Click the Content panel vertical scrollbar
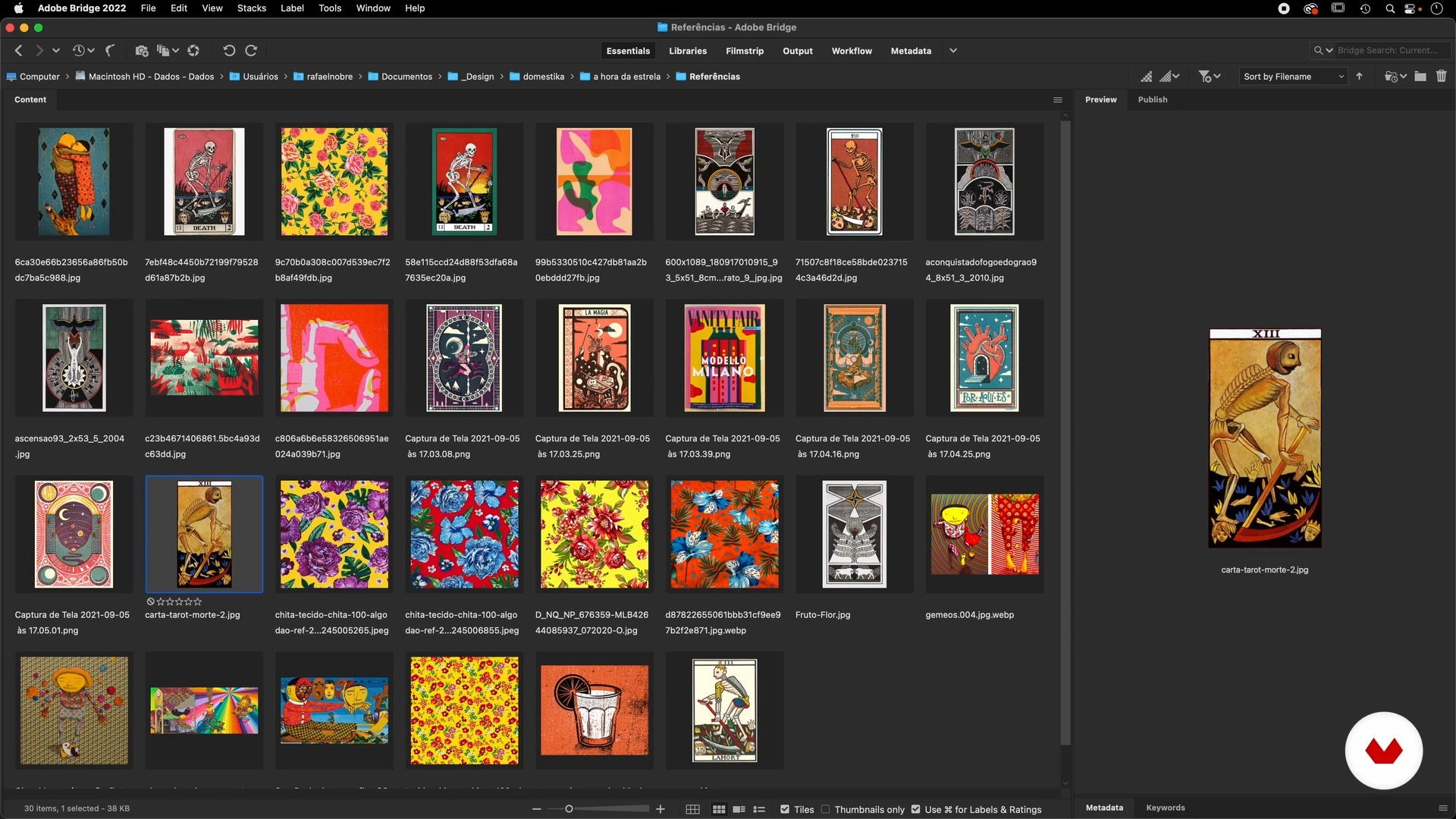1456x819 pixels. 1065,432
